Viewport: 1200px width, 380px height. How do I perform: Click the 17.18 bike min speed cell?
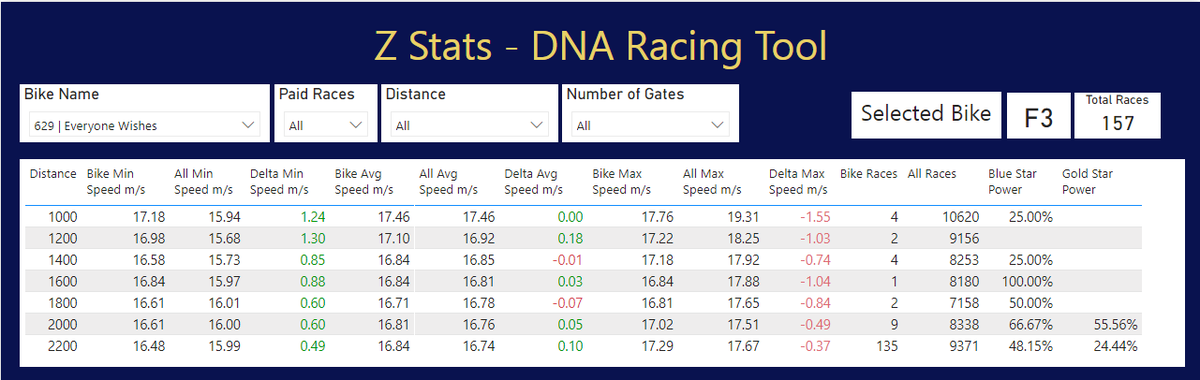[x=148, y=217]
